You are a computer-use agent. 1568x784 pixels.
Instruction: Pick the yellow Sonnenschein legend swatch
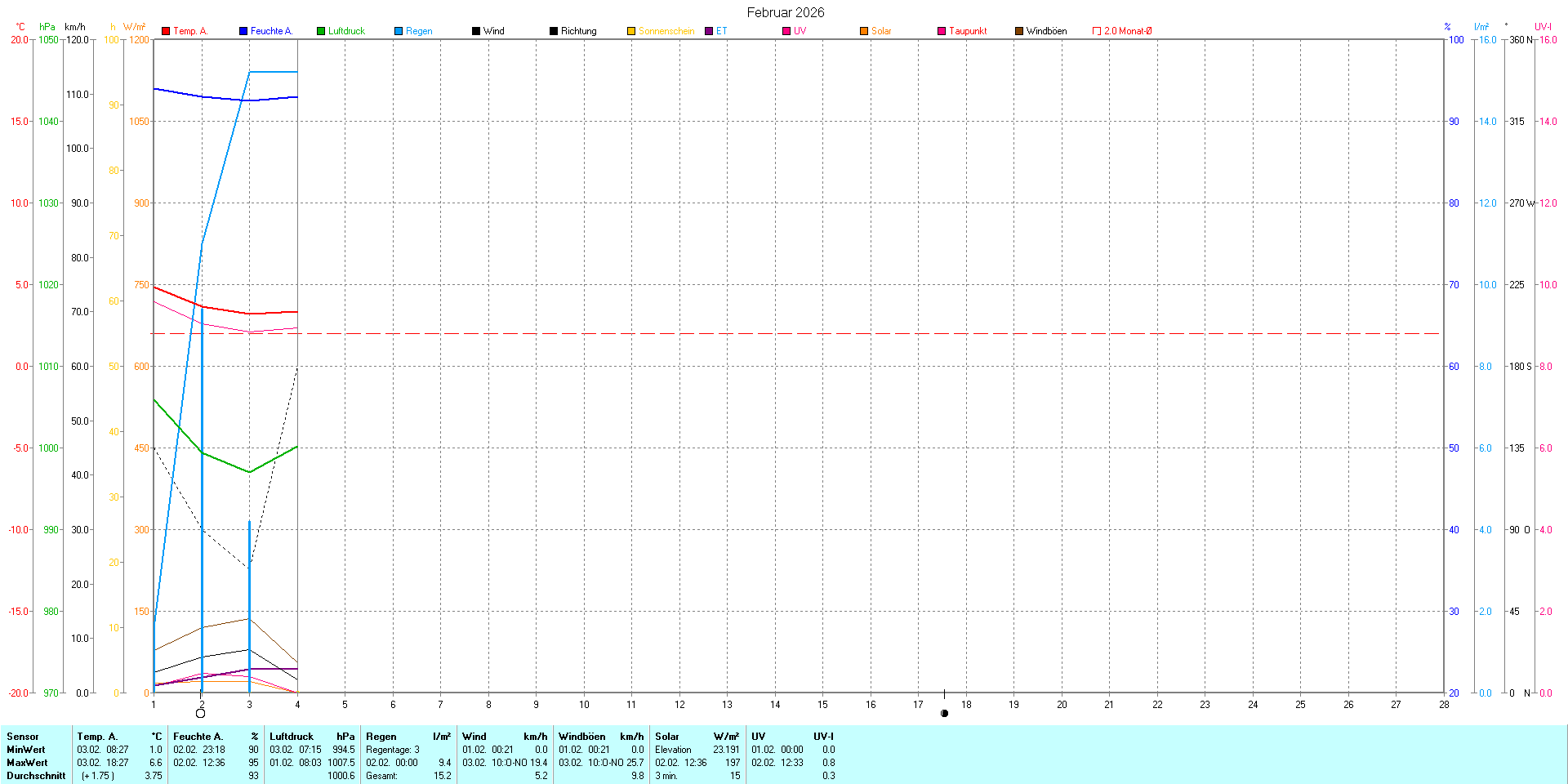click(x=631, y=31)
